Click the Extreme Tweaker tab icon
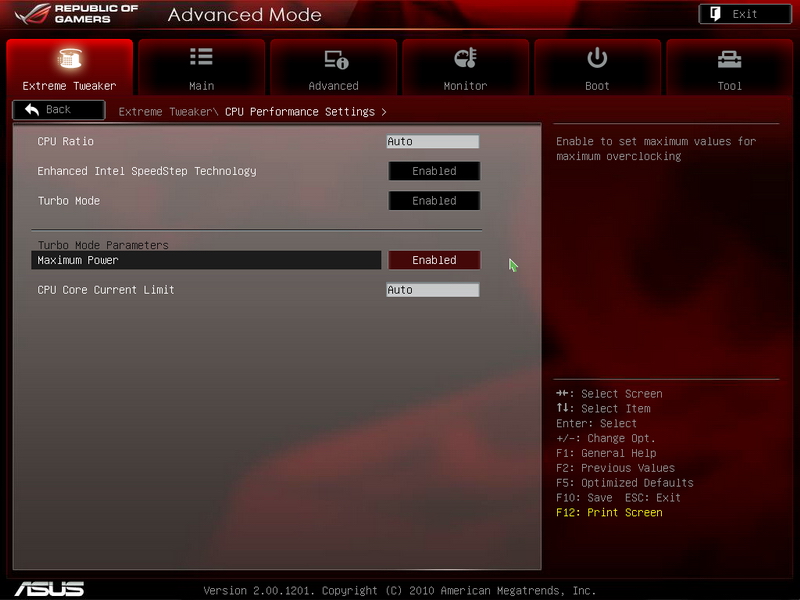 pyautogui.click(x=69, y=58)
